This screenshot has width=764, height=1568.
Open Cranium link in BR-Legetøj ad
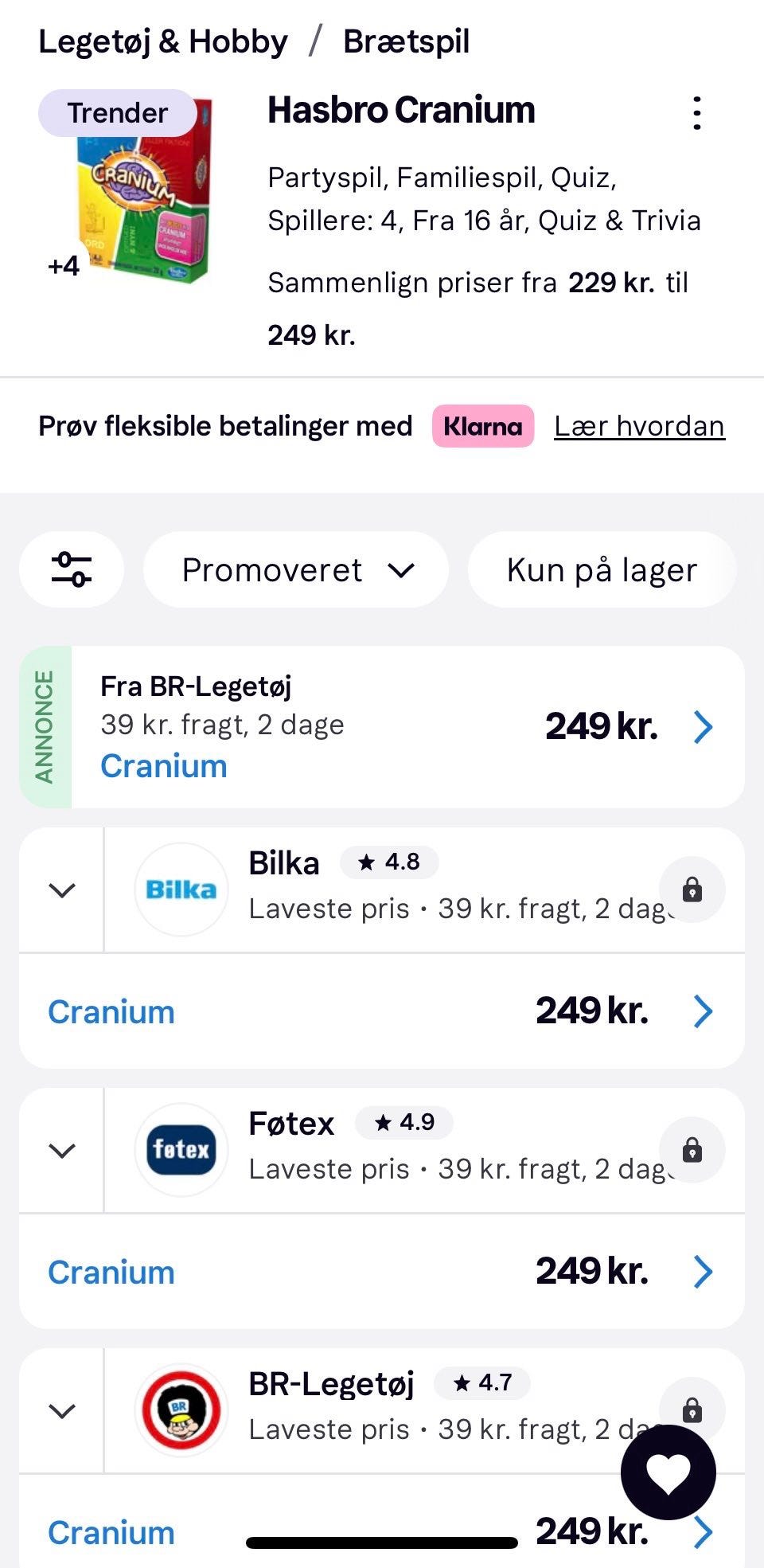coord(164,766)
